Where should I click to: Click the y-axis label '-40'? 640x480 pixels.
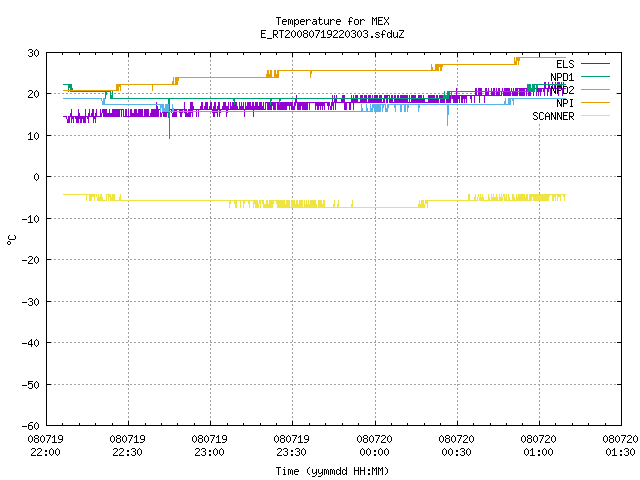[31, 343]
